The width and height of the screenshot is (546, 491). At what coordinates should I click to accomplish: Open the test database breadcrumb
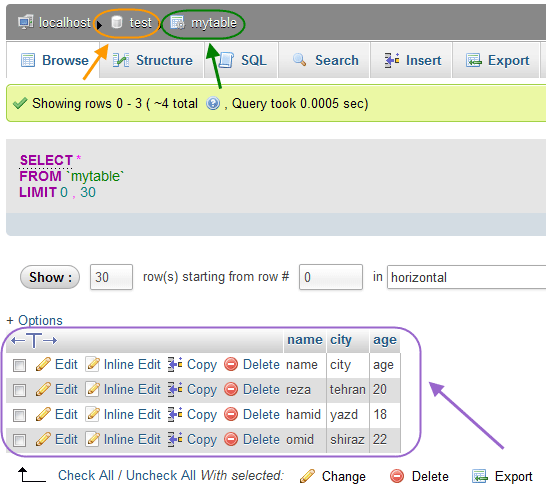click(x=140, y=23)
